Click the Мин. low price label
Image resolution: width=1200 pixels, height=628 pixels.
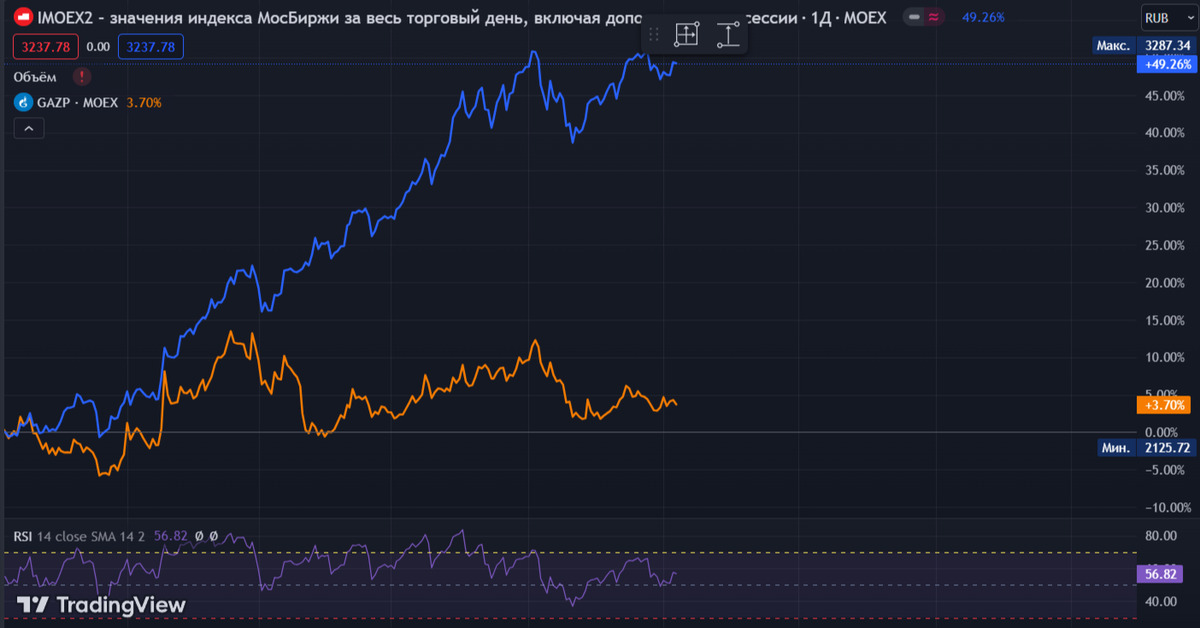coord(1115,448)
